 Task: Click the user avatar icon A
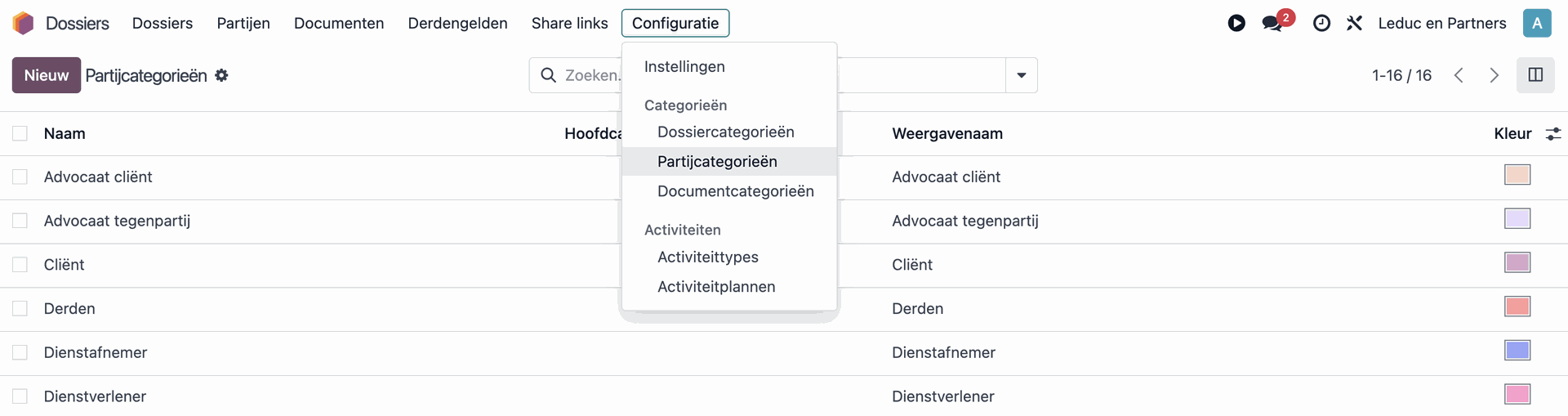(x=1536, y=23)
